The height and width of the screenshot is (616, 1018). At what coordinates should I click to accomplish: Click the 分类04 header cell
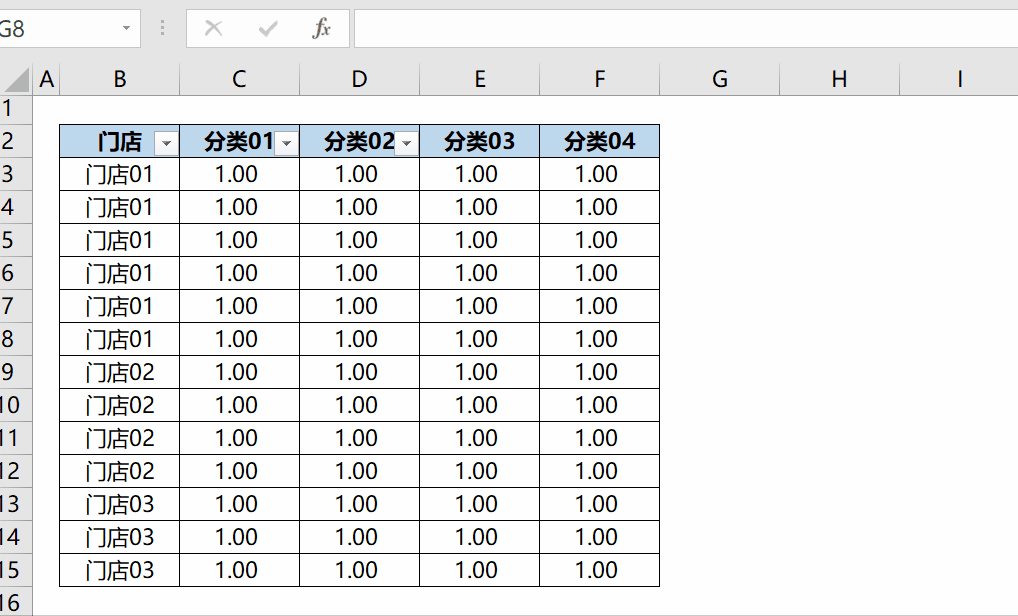coord(599,141)
